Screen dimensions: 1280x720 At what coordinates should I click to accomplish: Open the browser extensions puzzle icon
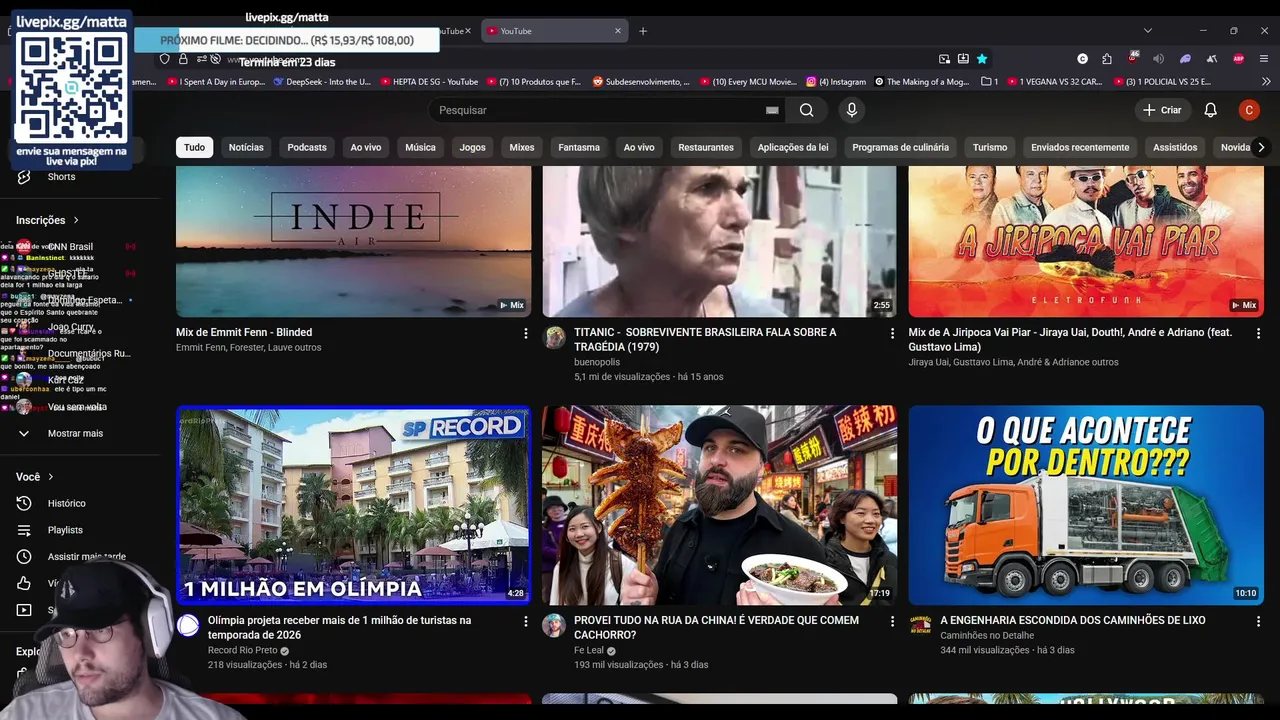(x=1107, y=59)
